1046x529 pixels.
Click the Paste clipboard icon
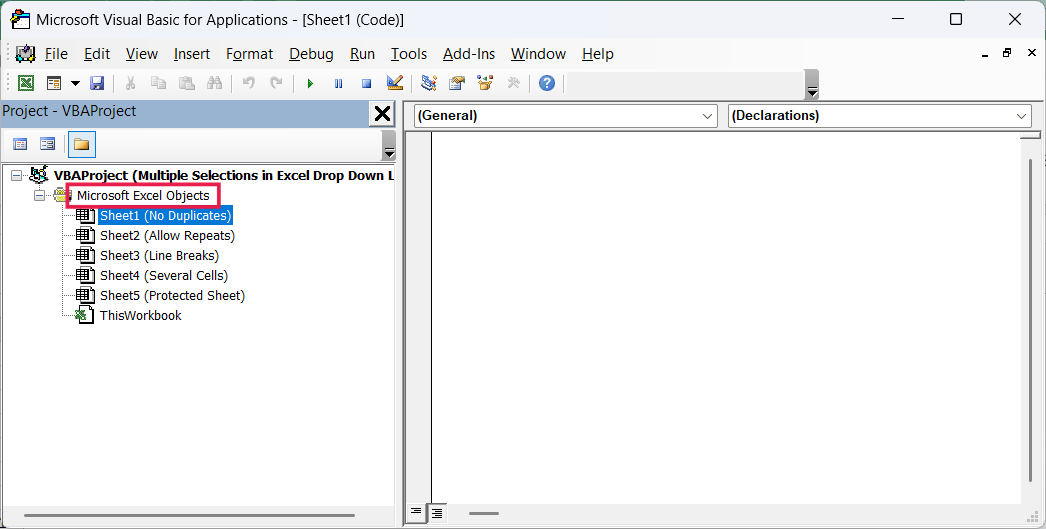(186, 83)
